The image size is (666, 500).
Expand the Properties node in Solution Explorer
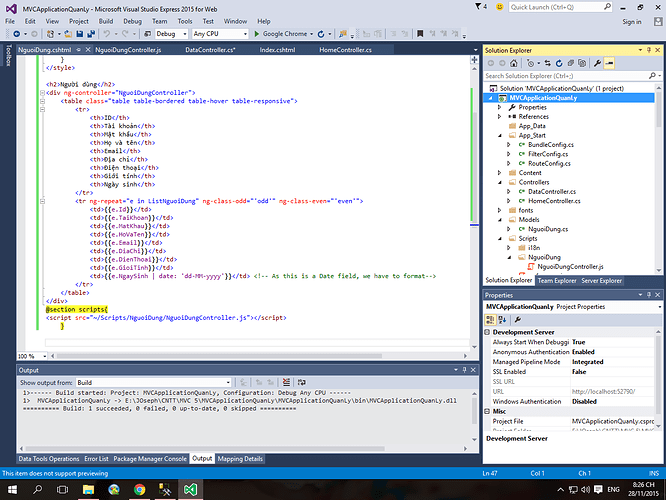[499, 107]
